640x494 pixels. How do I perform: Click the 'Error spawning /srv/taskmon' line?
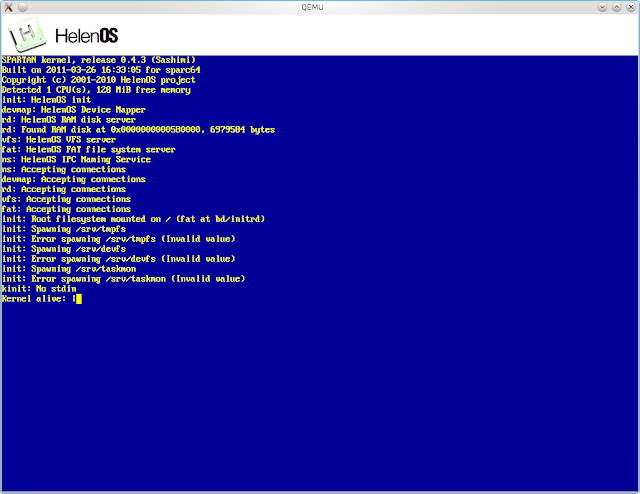point(123,279)
